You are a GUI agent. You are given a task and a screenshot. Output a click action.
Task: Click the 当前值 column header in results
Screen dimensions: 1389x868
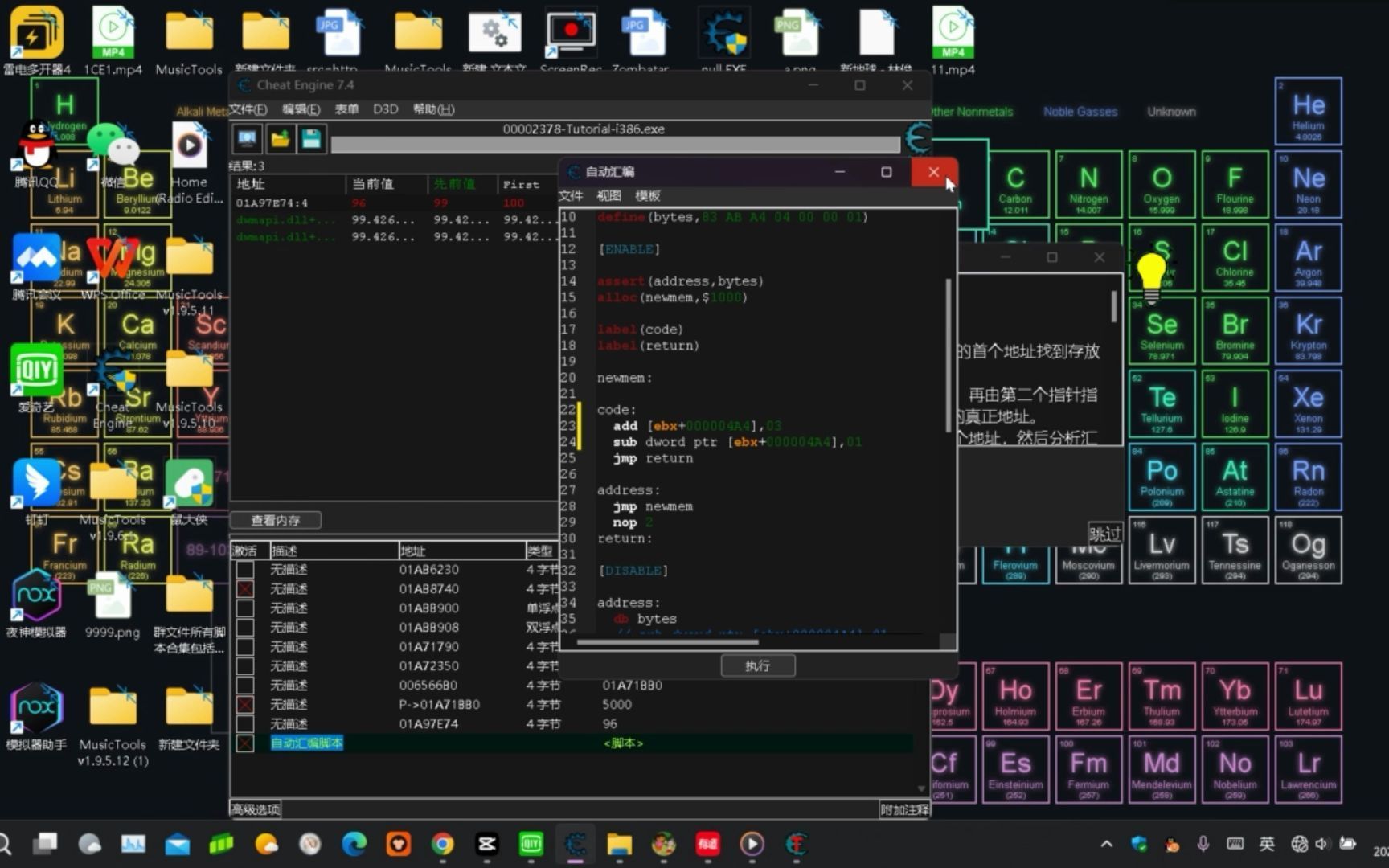tap(387, 184)
